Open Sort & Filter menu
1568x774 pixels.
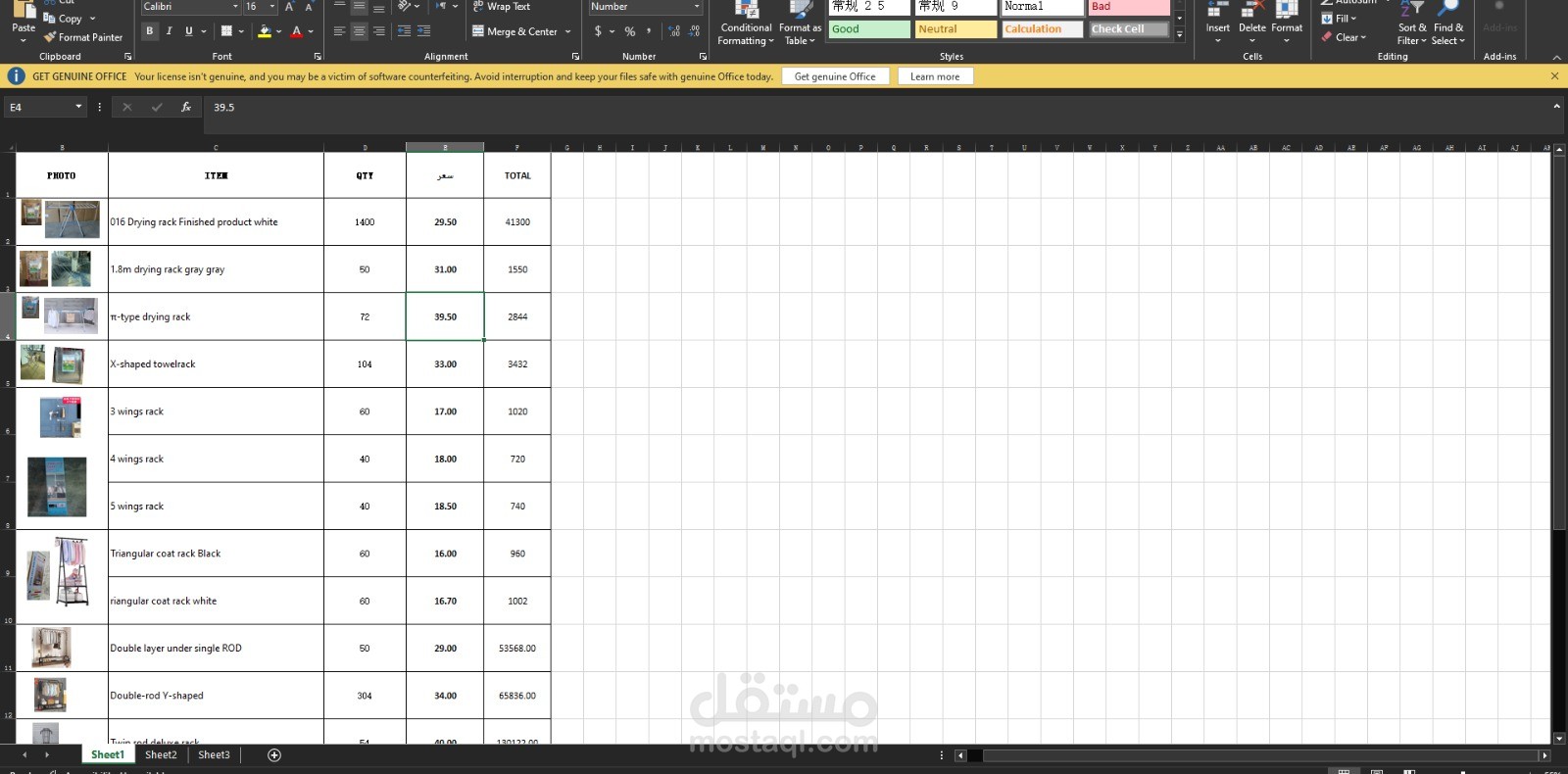(1412, 24)
